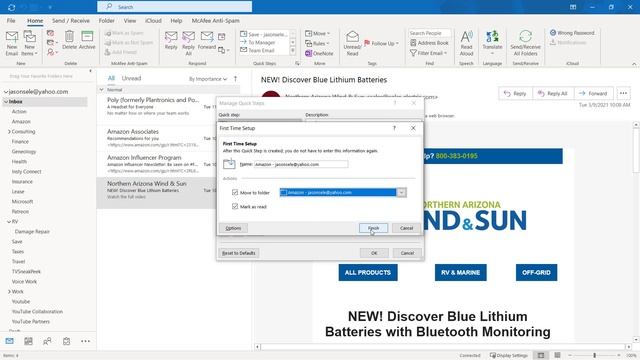Switch to Calendar view in navigation bar
This screenshot has width=640, height=360.
(28, 341)
